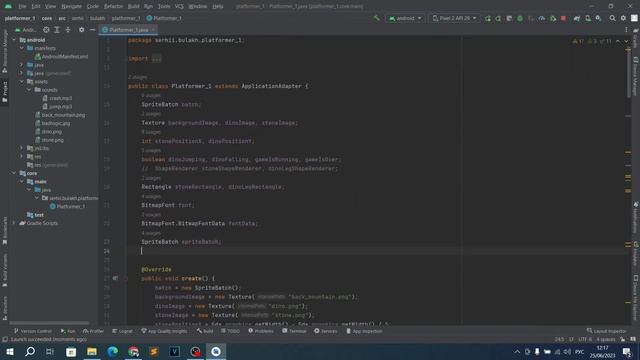Open Windows taskbar search
Viewport: 640px width, 360px height.
[x=30, y=351]
